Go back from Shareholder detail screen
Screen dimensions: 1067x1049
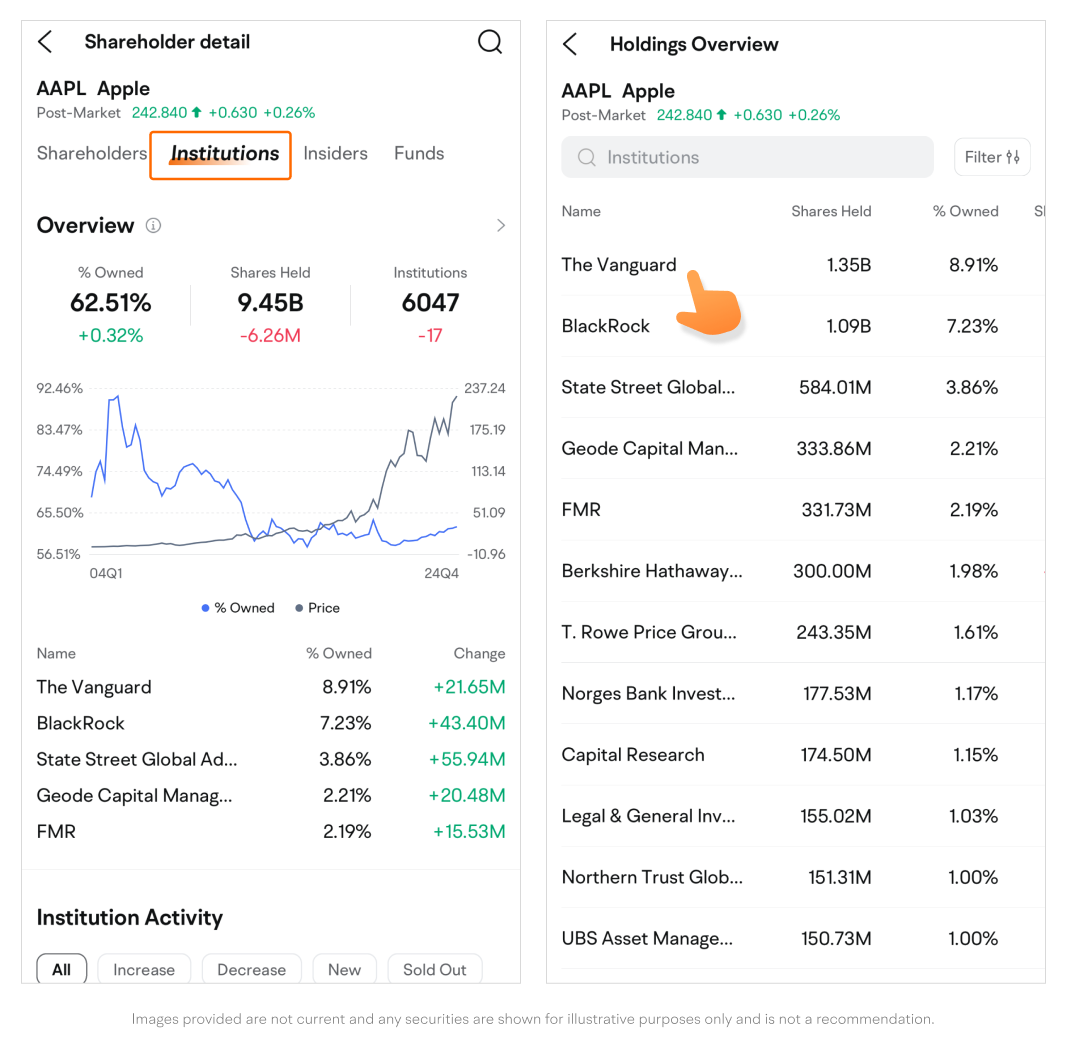pos(45,42)
